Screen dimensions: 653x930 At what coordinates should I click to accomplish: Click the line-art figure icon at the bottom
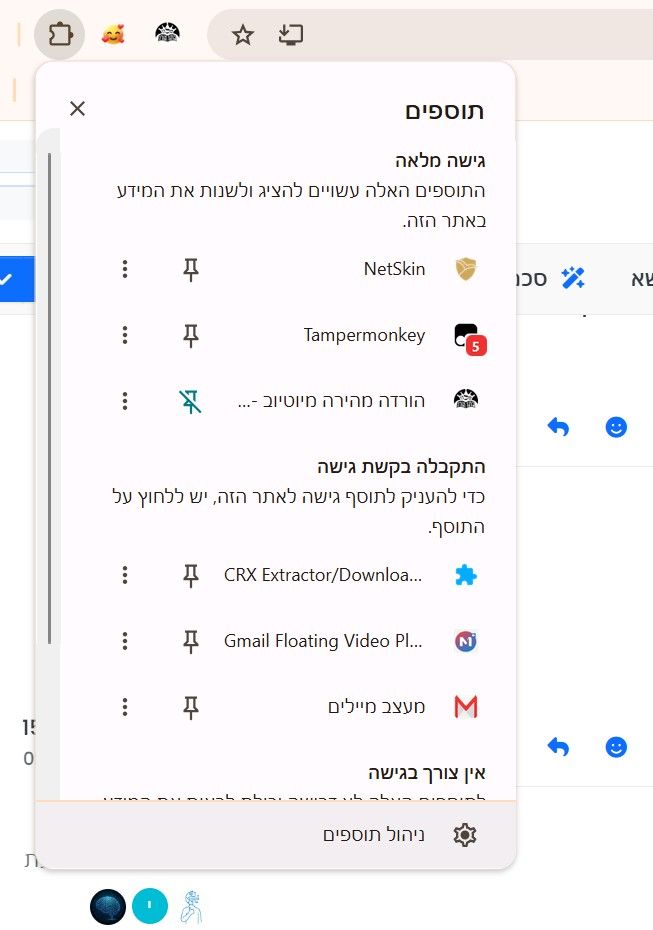point(191,907)
